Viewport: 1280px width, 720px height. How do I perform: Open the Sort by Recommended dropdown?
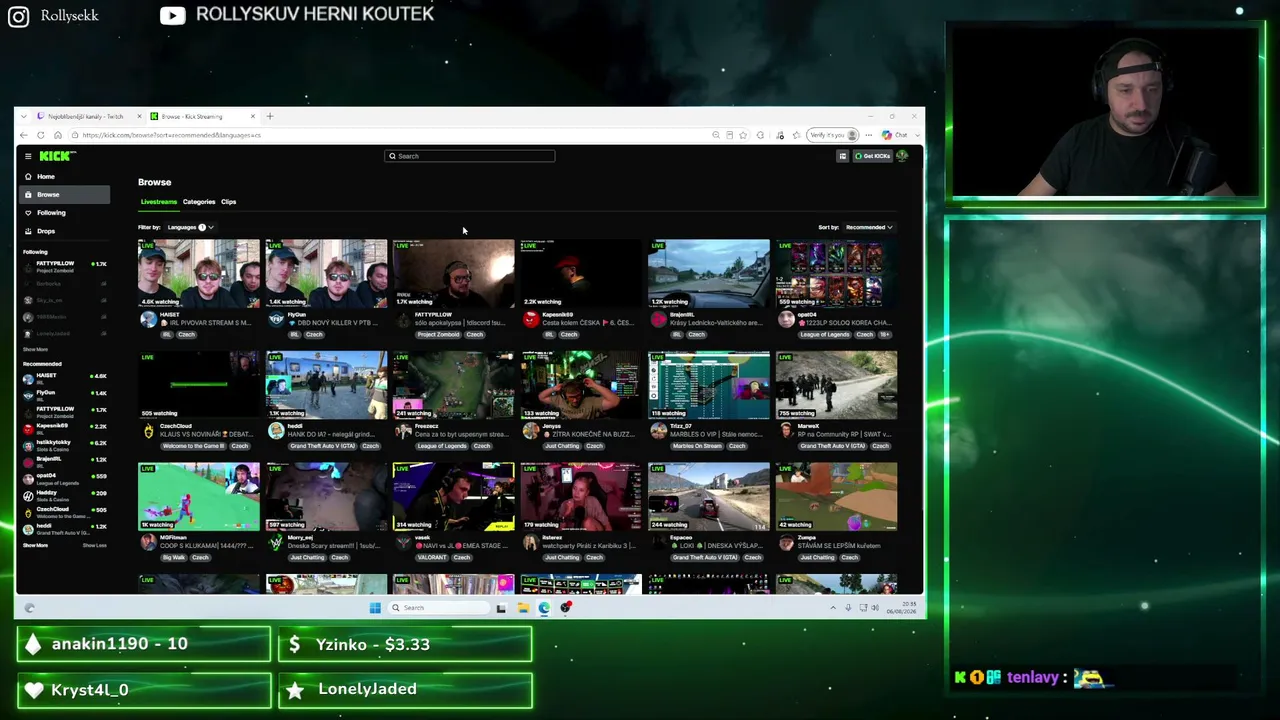[x=868, y=227]
